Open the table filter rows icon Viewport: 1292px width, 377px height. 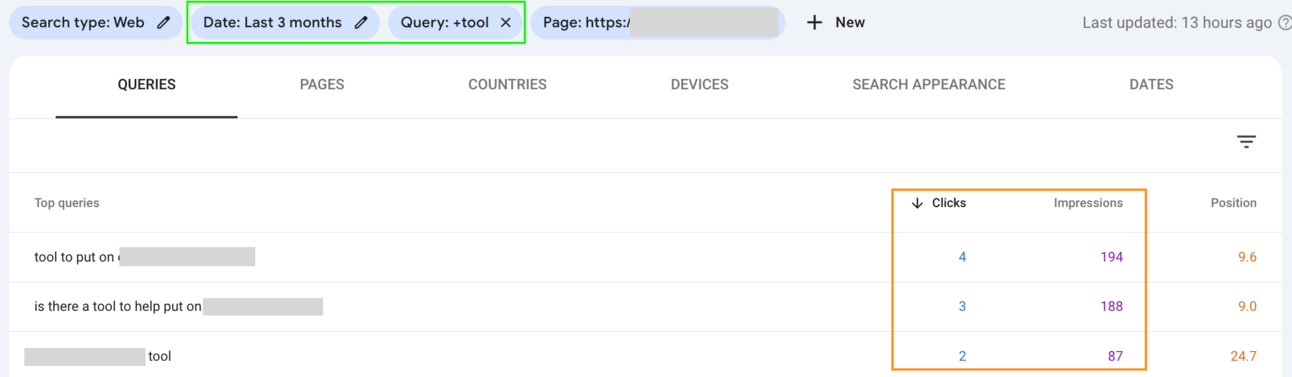1246,142
